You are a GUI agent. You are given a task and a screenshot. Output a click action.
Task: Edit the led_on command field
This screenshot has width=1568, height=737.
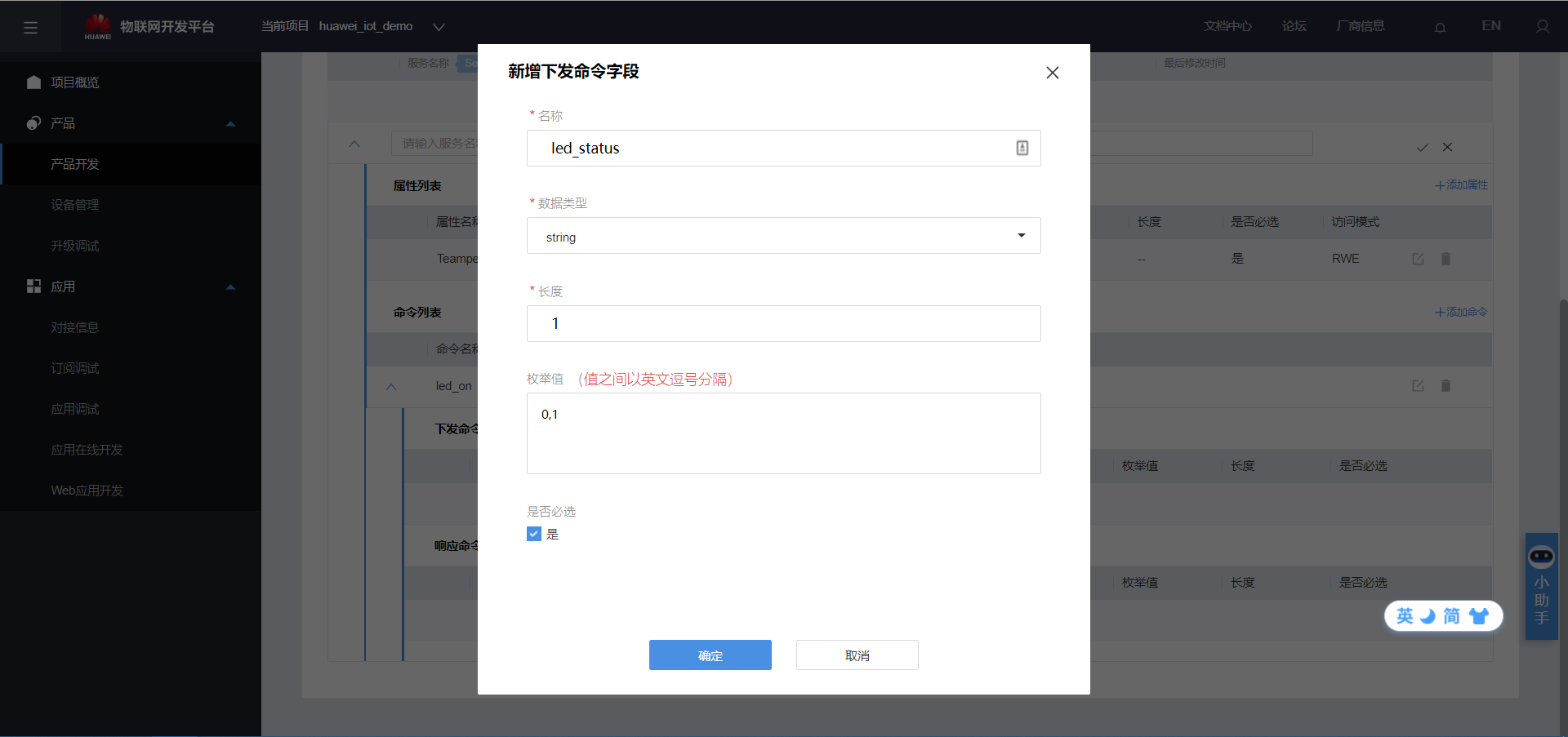1418,386
